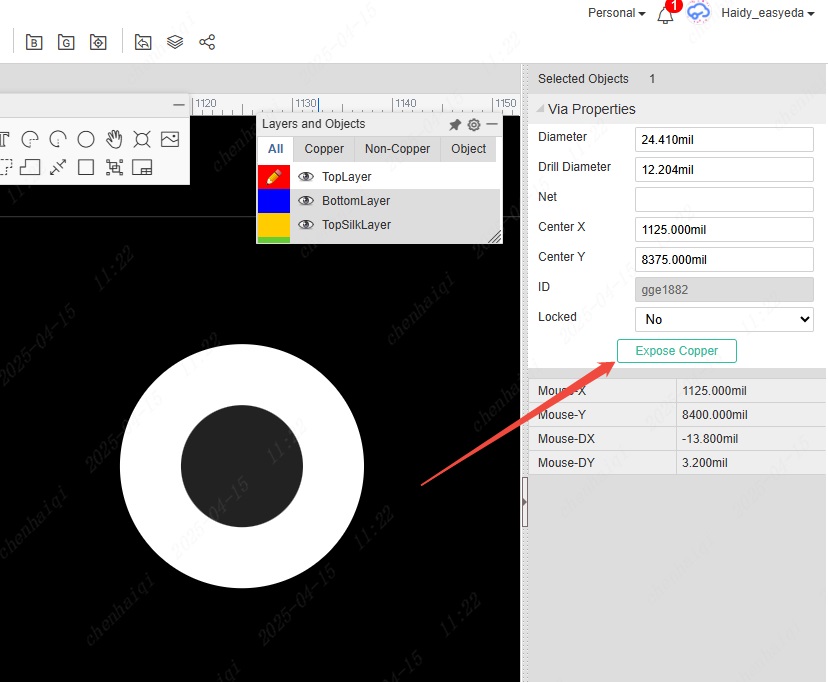This screenshot has height=682, width=828.
Task: Click the layers stack icon in toolbar
Action: (175, 42)
